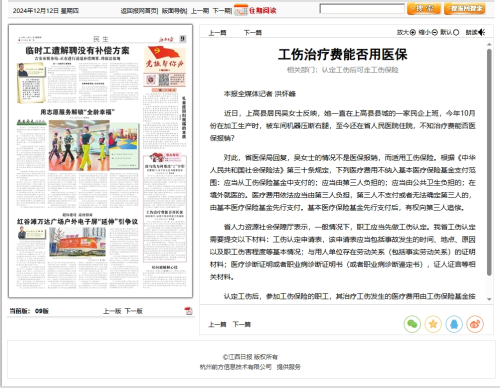This screenshot has height=388, width=500.
Task: Click the 报网搜索 button
Action: coord(465,9)
